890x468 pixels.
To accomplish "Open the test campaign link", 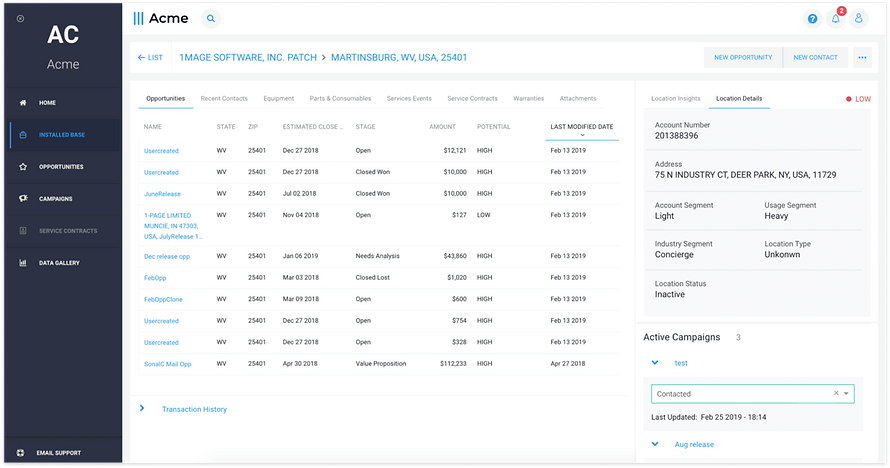I will pos(681,363).
